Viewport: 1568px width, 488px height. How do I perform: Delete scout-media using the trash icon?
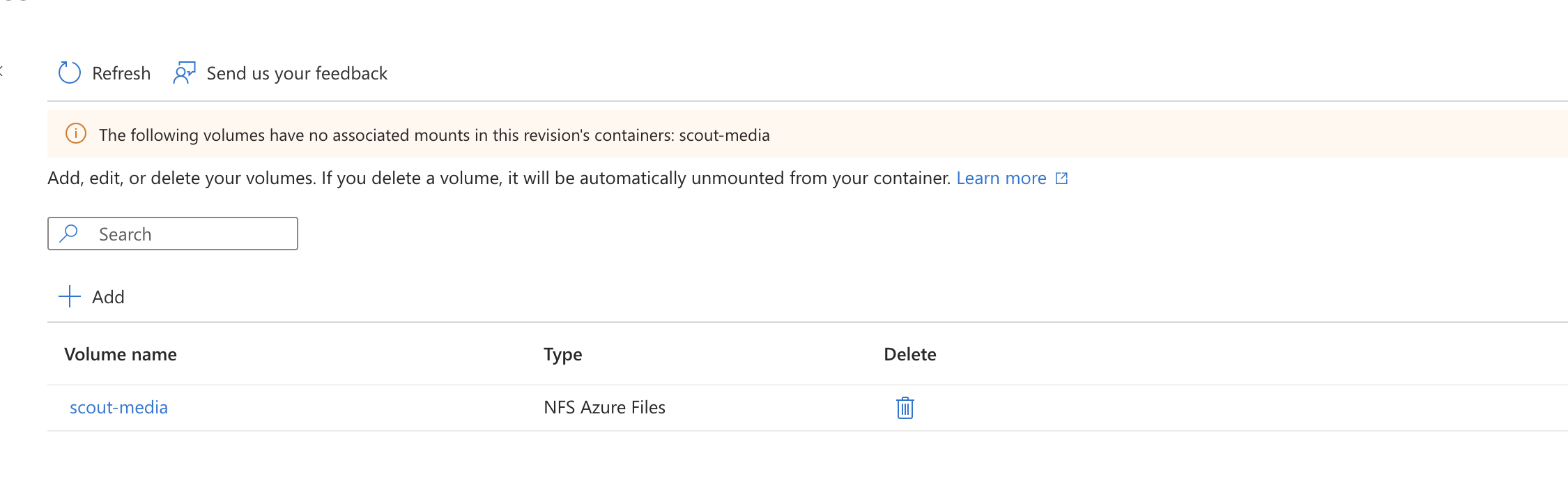click(x=904, y=408)
